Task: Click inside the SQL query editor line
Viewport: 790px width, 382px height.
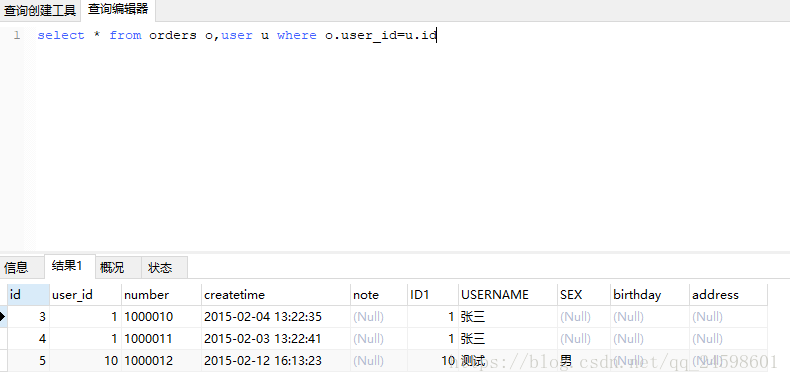Action: [x=237, y=35]
